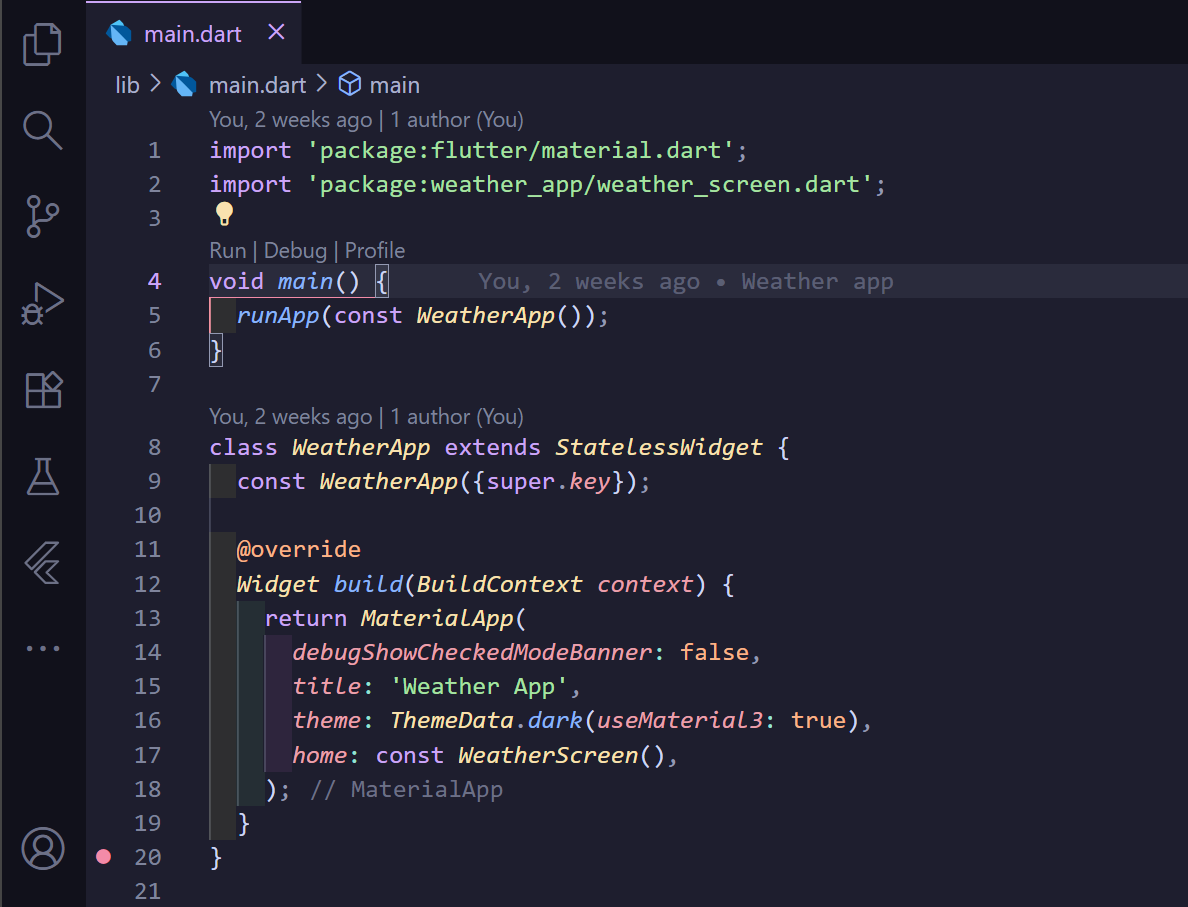
Task: Click the useMaterial3 parameter
Action: pos(680,721)
